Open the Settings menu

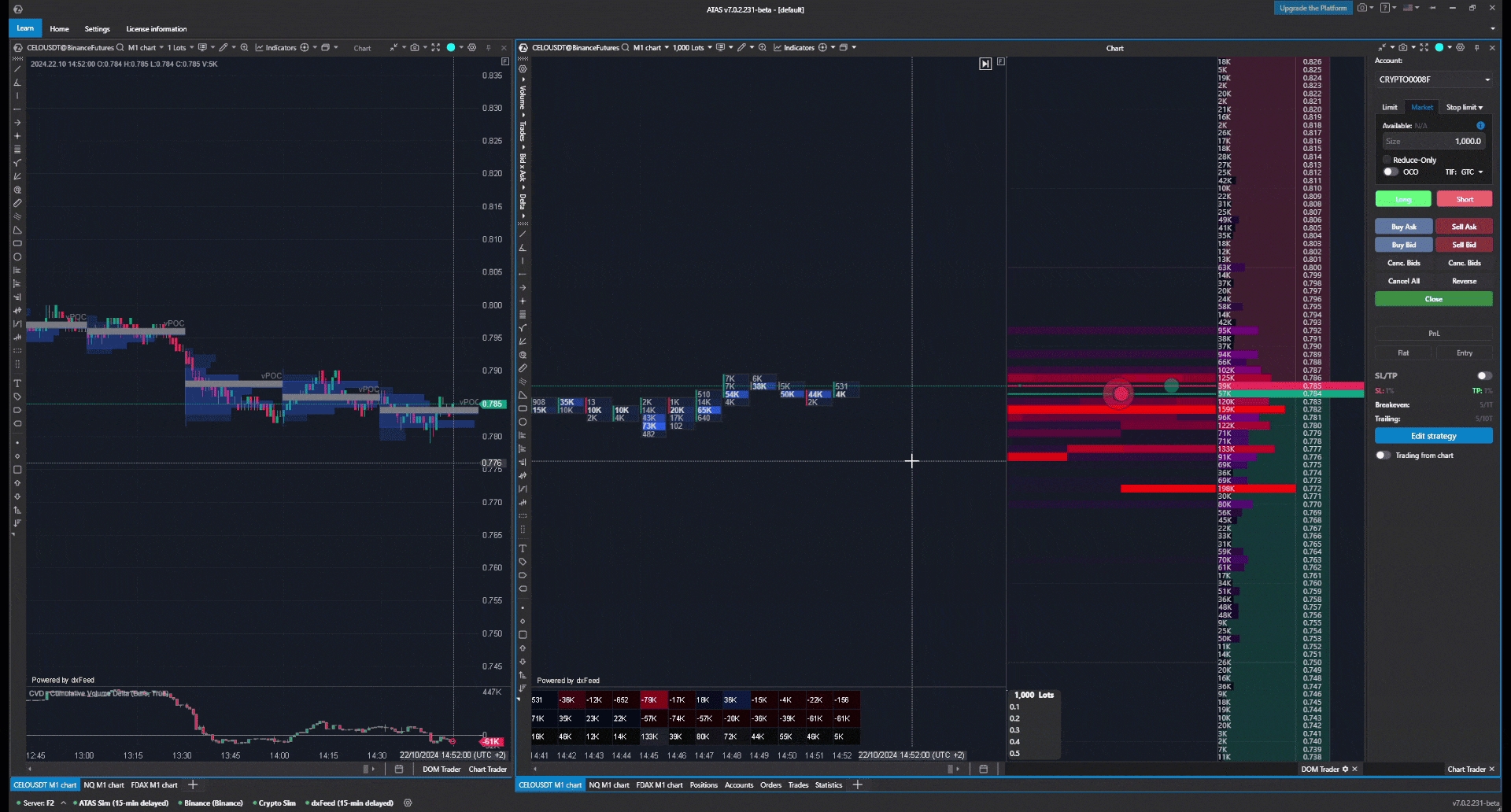click(97, 29)
